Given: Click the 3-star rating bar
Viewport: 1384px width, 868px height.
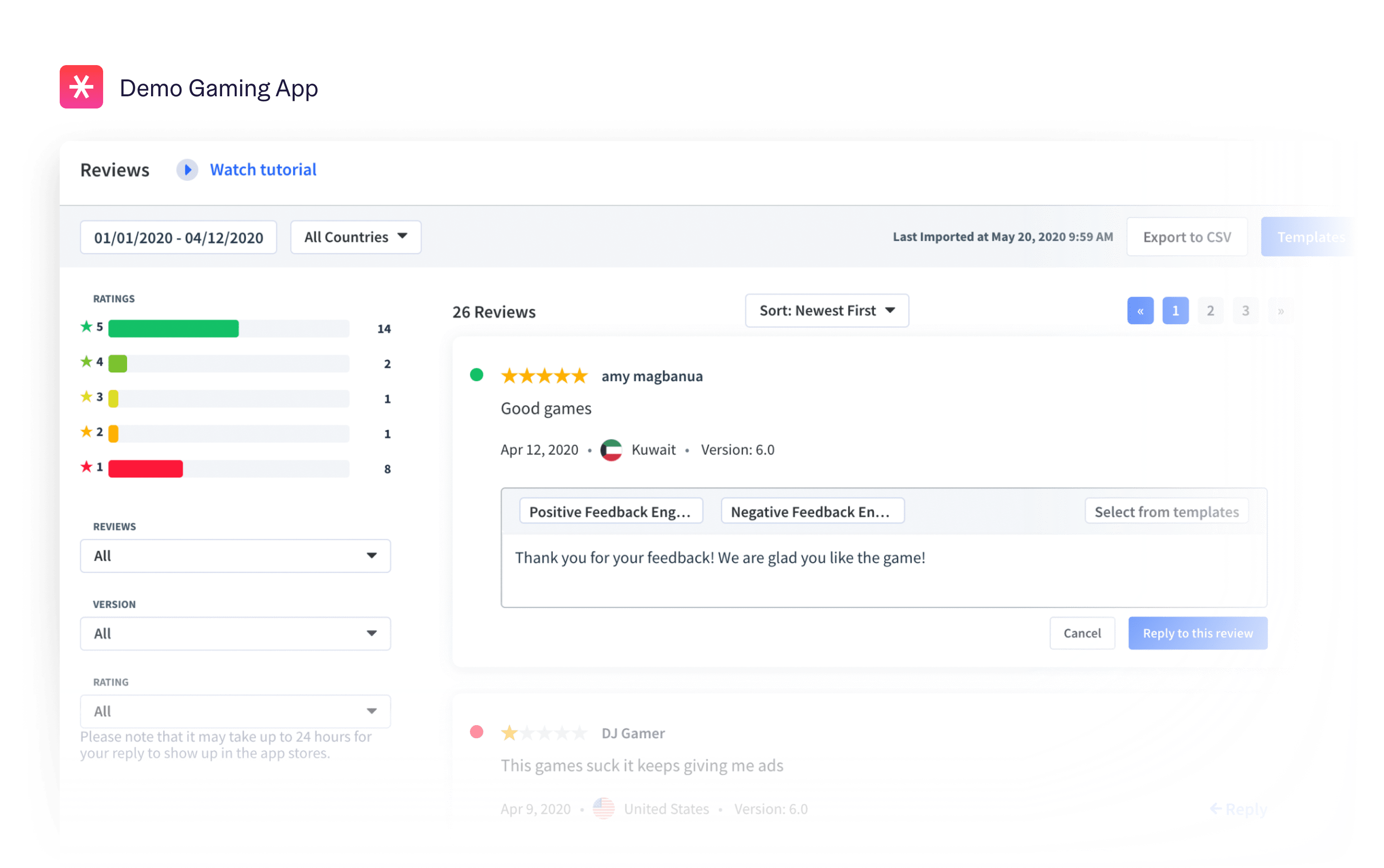Looking at the screenshot, I should click(x=228, y=398).
